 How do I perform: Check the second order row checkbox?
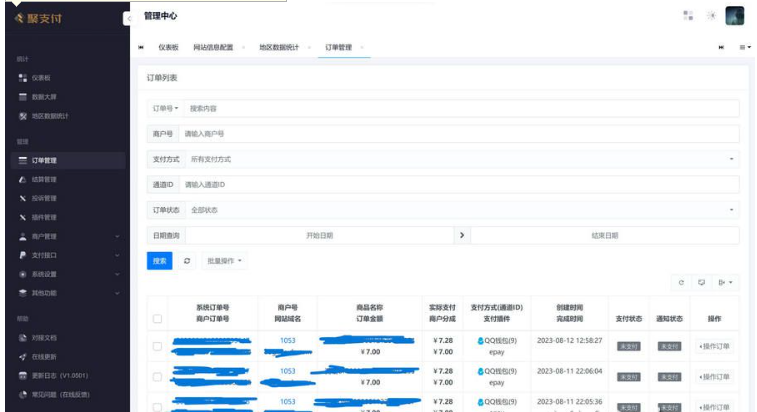click(x=157, y=376)
